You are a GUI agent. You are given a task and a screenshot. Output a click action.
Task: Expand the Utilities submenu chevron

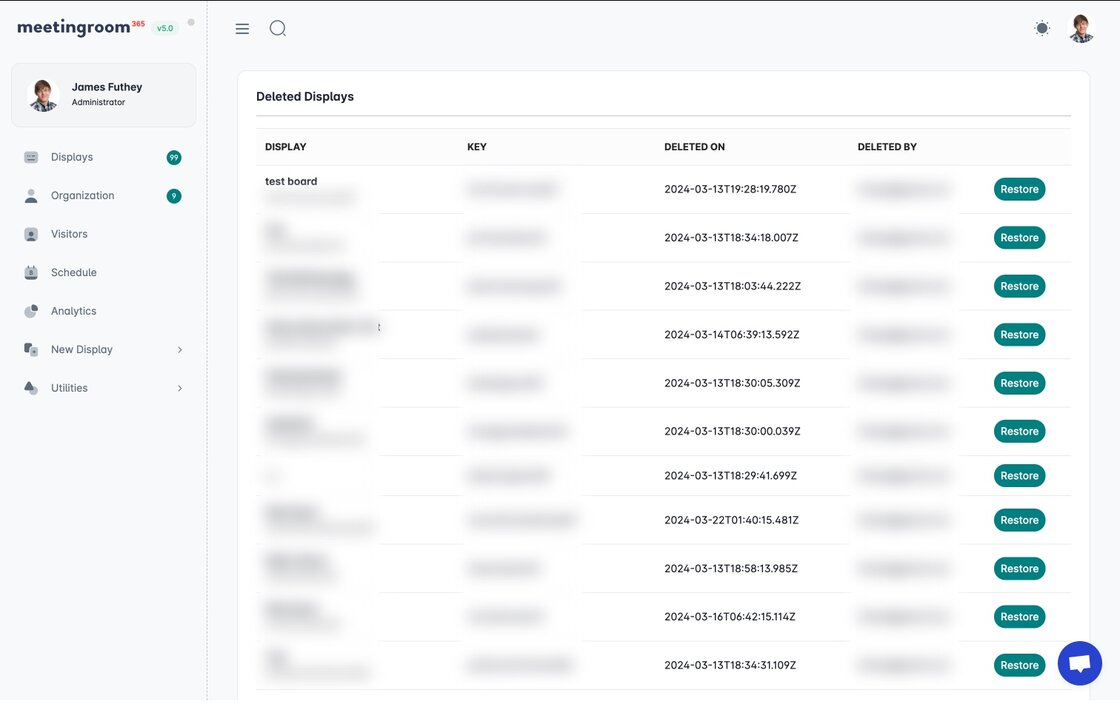pyautogui.click(x=180, y=388)
